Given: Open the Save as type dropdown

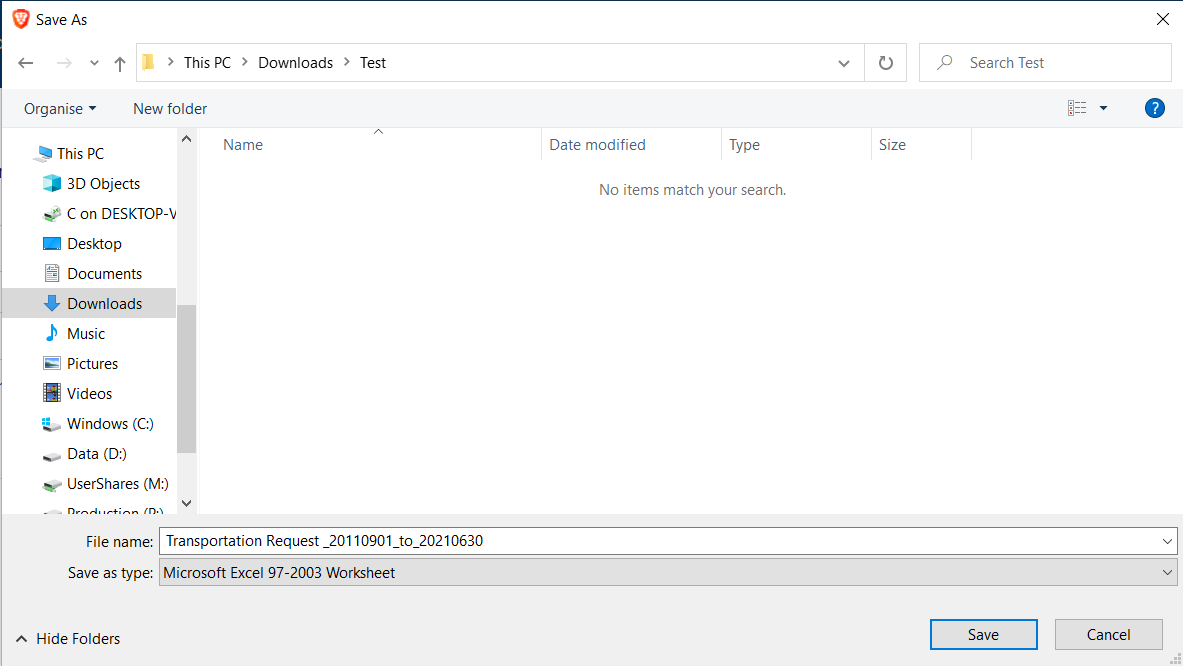Looking at the screenshot, I should pos(1166,572).
